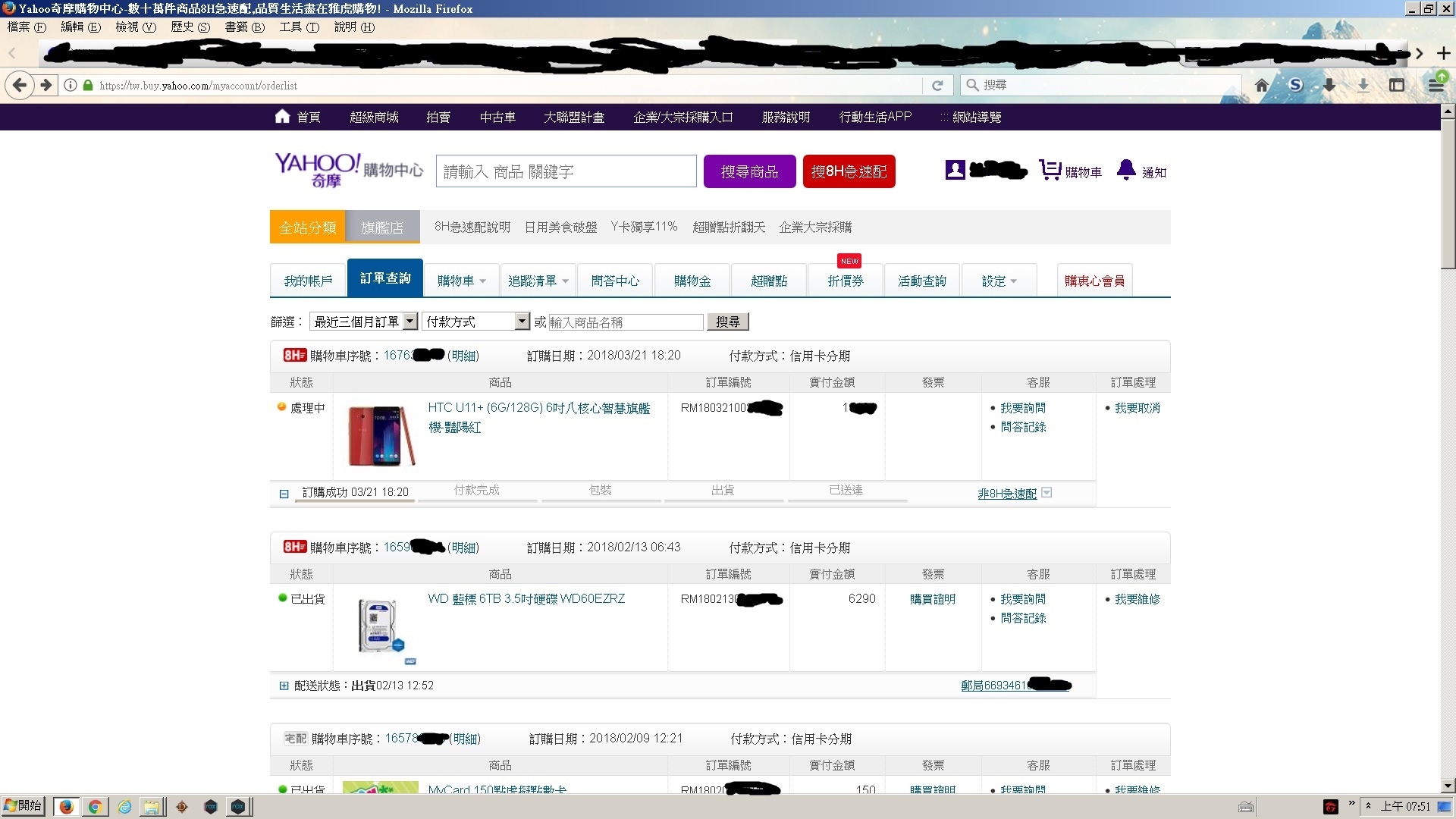The height and width of the screenshot is (819, 1456).
Task: Select the 全站分類 category tab
Action: (x=307, y=227)
